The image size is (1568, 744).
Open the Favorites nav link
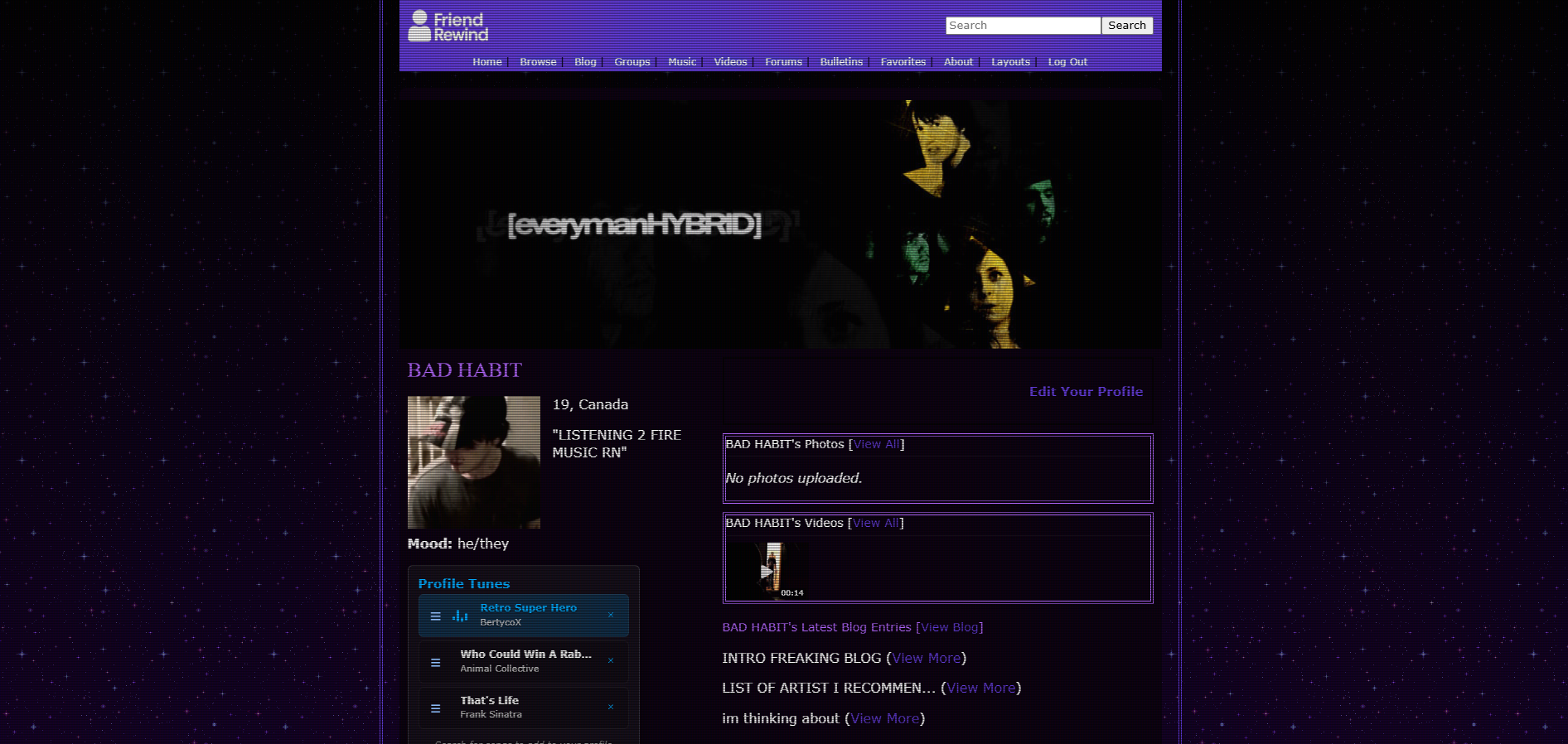tap(903, 62)
